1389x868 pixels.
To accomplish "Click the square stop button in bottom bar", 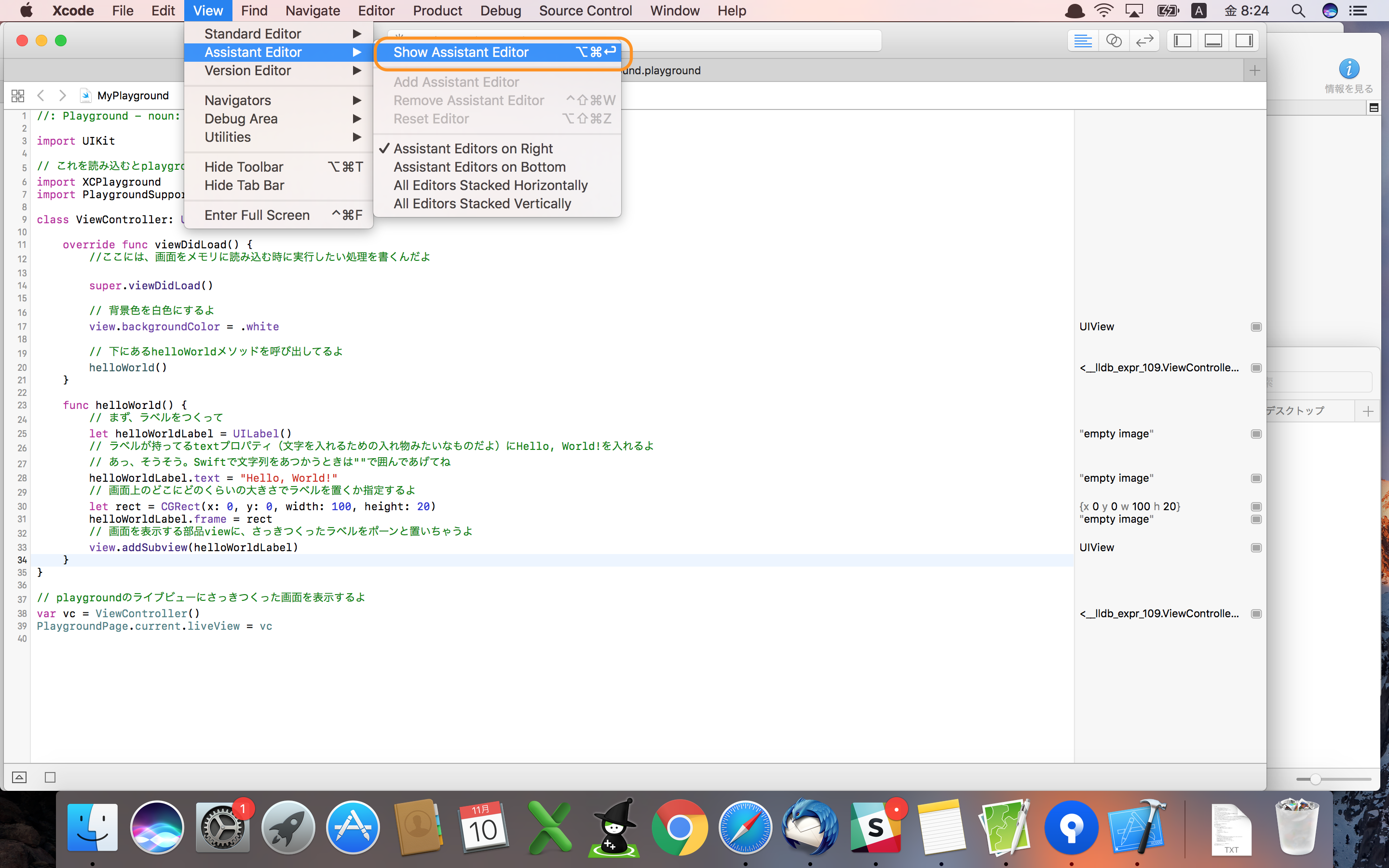I will click(50, 777).
